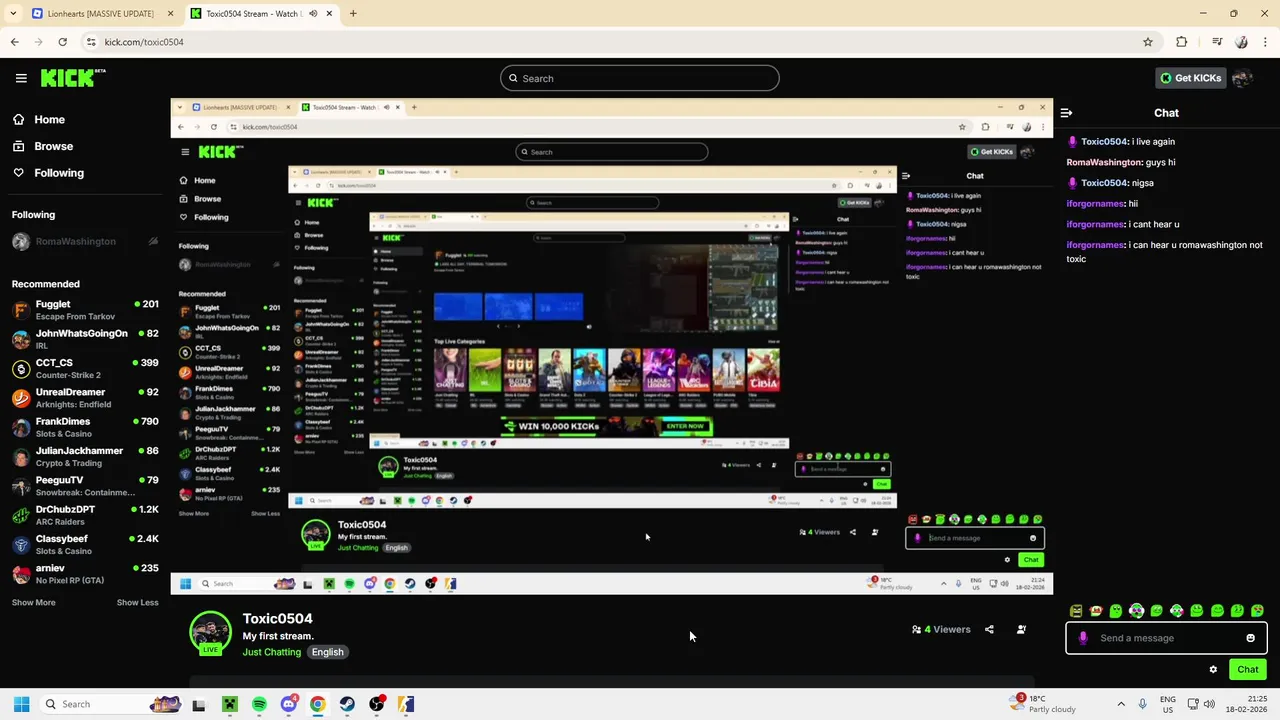Insert the olive angry square-face emote
This screenshot has width=1280, height=720.
1076,611
